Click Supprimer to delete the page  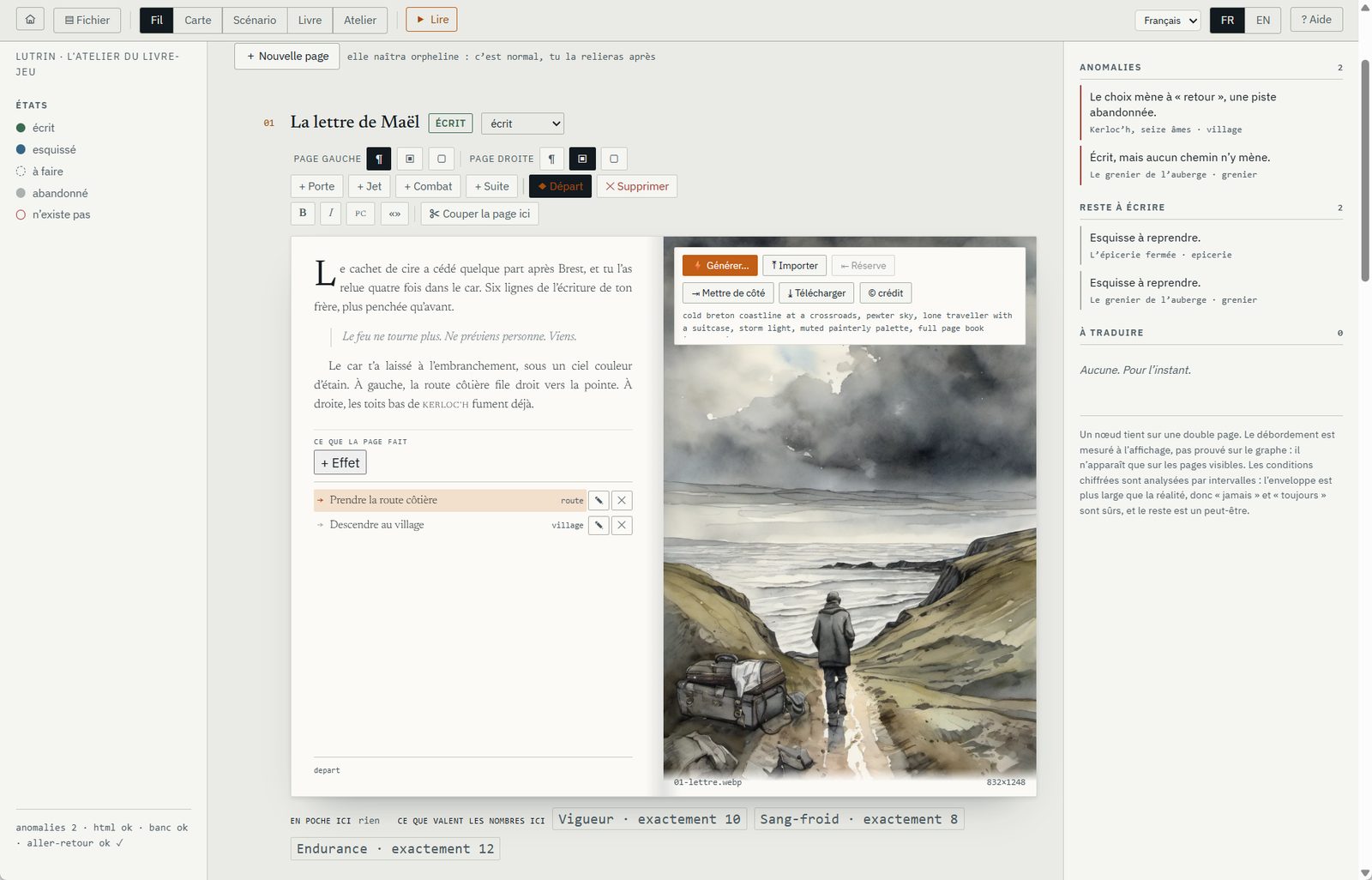tap(637, 186)
